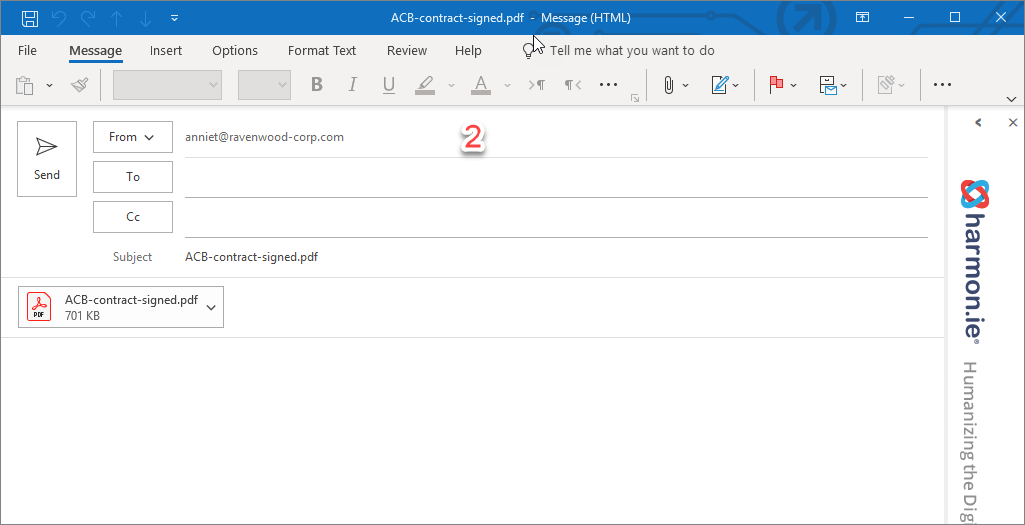This screenshot has height=525, width=1025.
Task: Click the Follow Up red flag icon
Action: [x=776, y=85]
